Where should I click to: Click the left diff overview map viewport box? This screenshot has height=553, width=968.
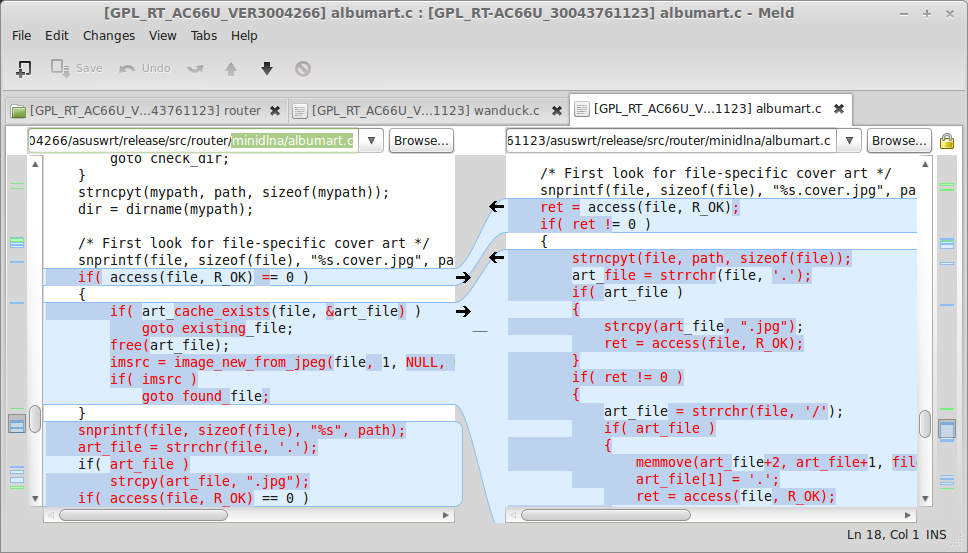point(17,424)
